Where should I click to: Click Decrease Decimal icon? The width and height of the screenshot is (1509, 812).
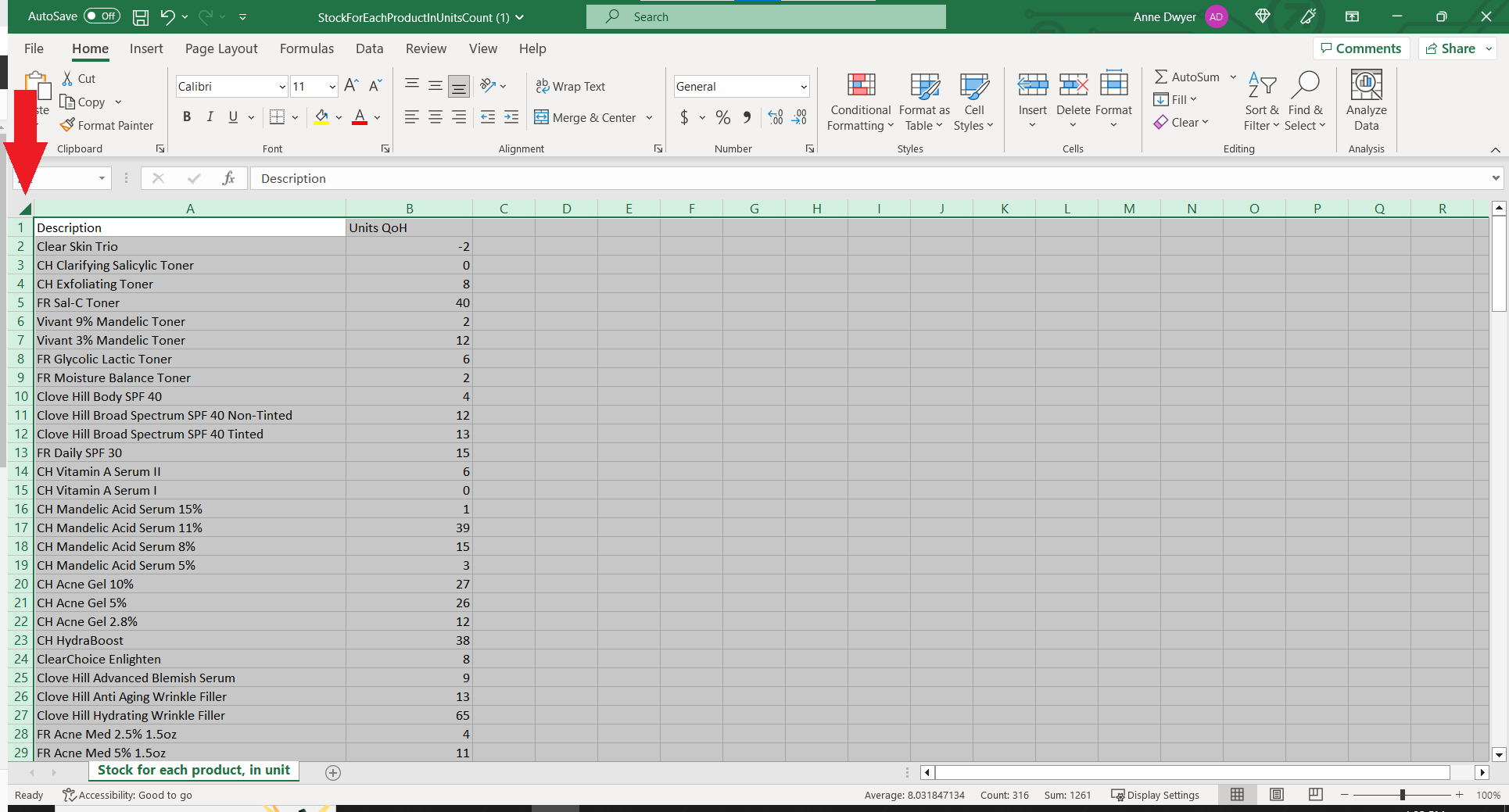pos(799,117)
